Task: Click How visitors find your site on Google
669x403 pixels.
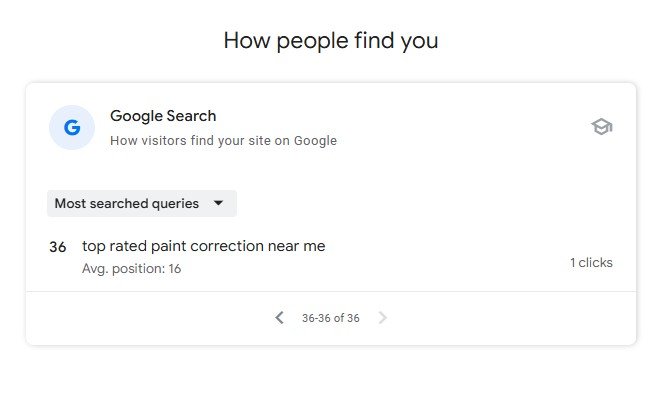Action: (224, 141)
